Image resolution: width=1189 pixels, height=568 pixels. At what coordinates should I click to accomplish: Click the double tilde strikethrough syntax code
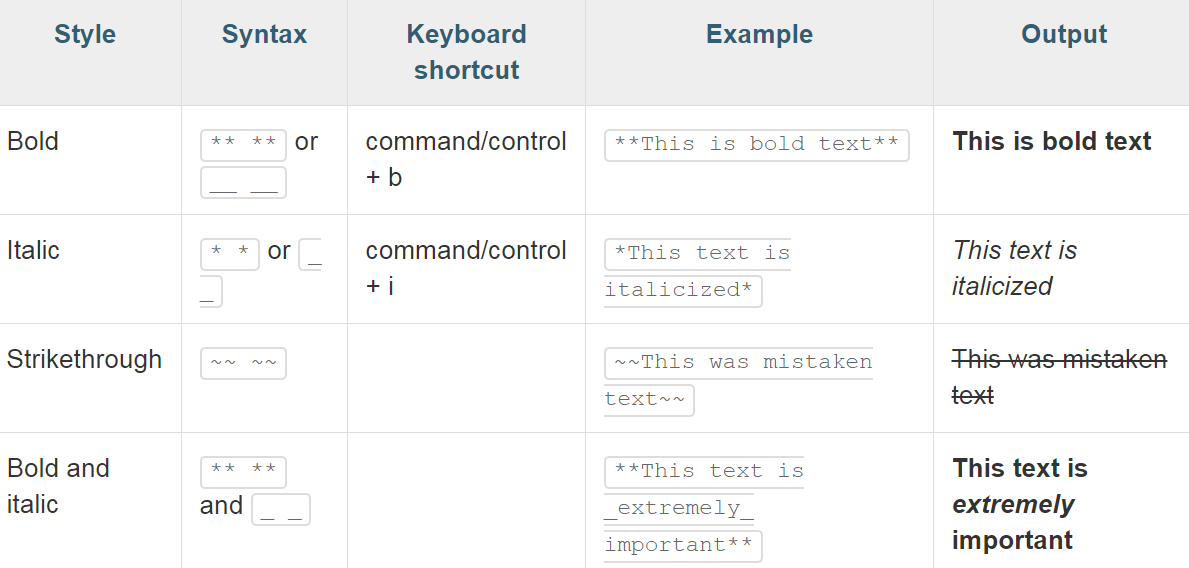(243, 363)
